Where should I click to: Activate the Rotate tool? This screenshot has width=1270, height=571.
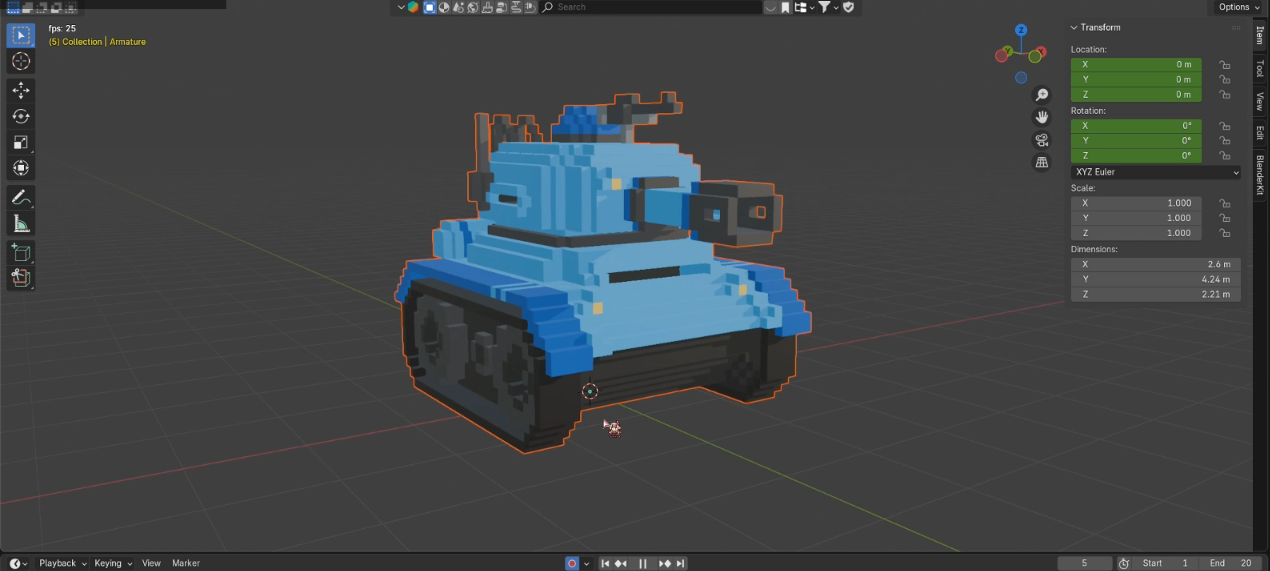point(21,116)
